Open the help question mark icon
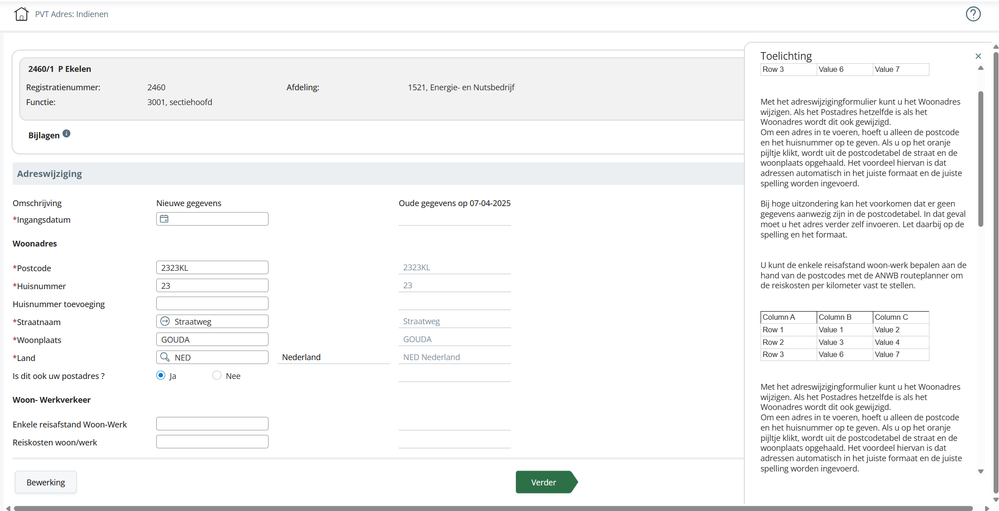This screenshot has height=511, width=999. pyautogui.click(x=973, y=14)
